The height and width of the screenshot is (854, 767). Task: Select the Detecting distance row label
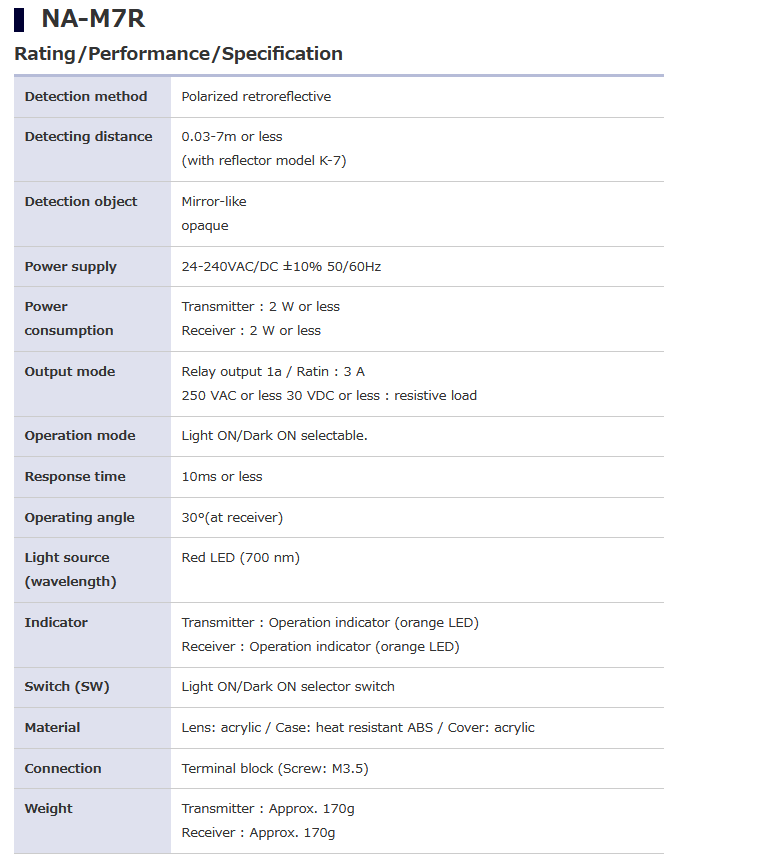(x=88, y=137)
